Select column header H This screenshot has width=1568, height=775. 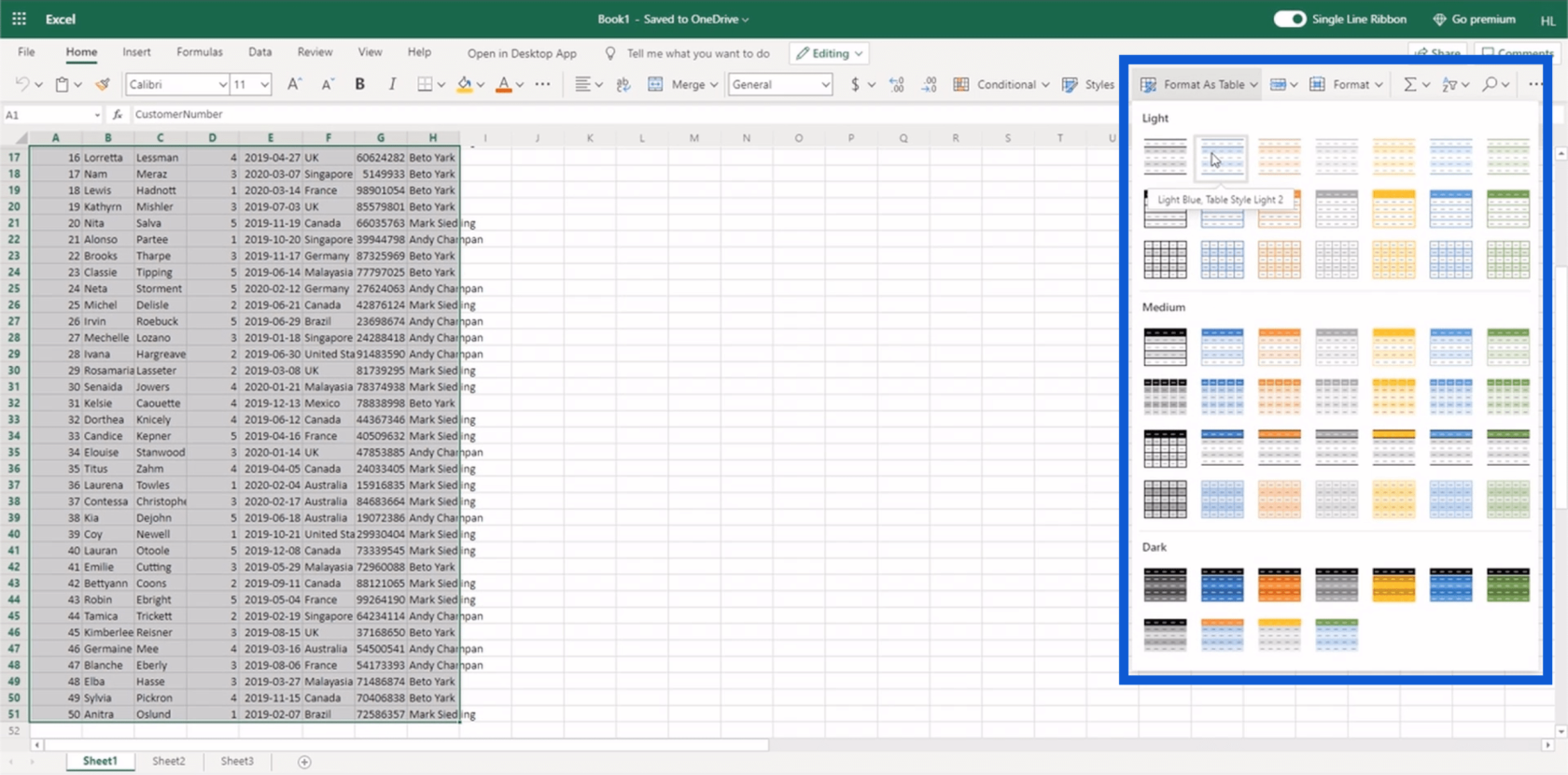[433, 137]
